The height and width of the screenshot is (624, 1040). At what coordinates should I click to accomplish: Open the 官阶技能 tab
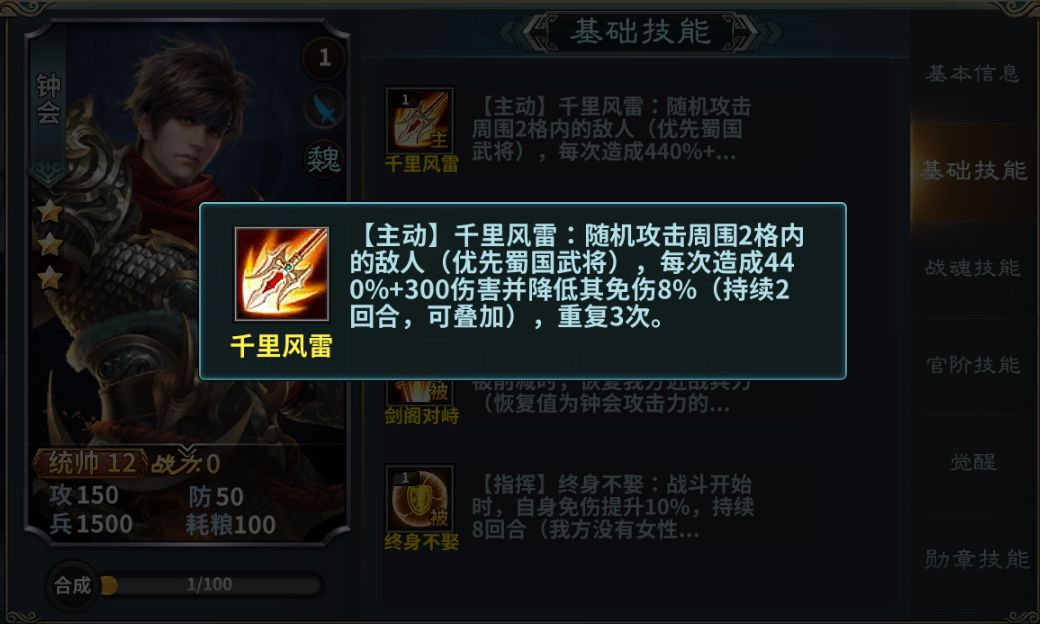click(x=972, y=365)
